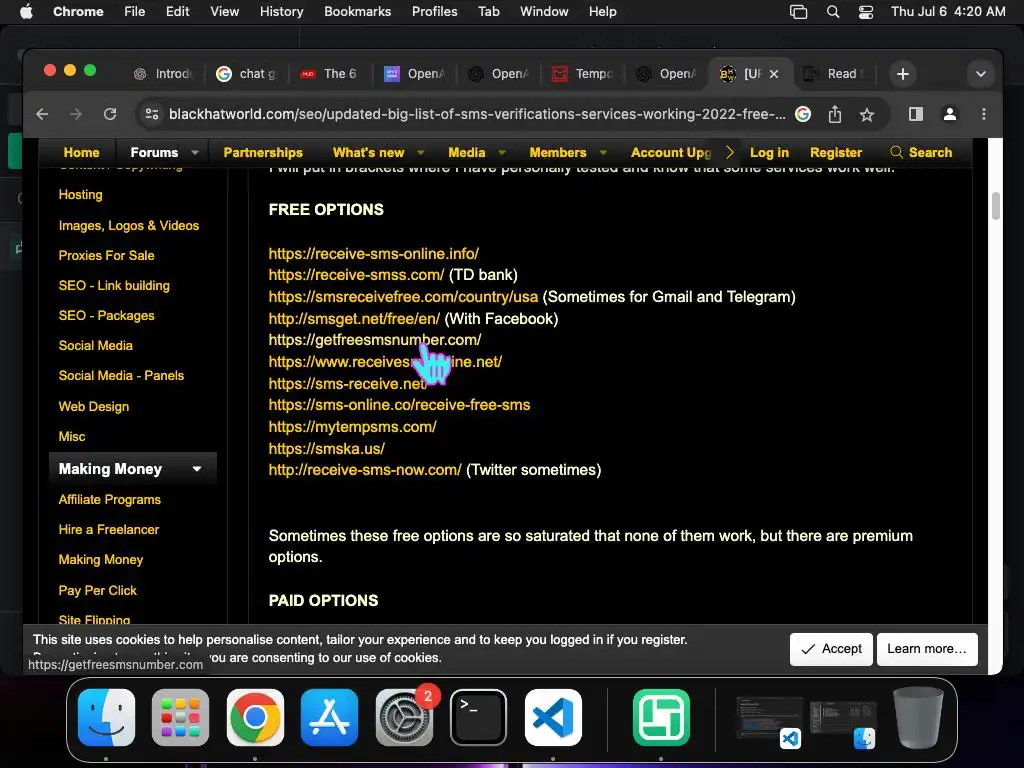1024x768 pixels.
Task: Open the tab search dropdown arrow
Action: (x=980, y=74)
